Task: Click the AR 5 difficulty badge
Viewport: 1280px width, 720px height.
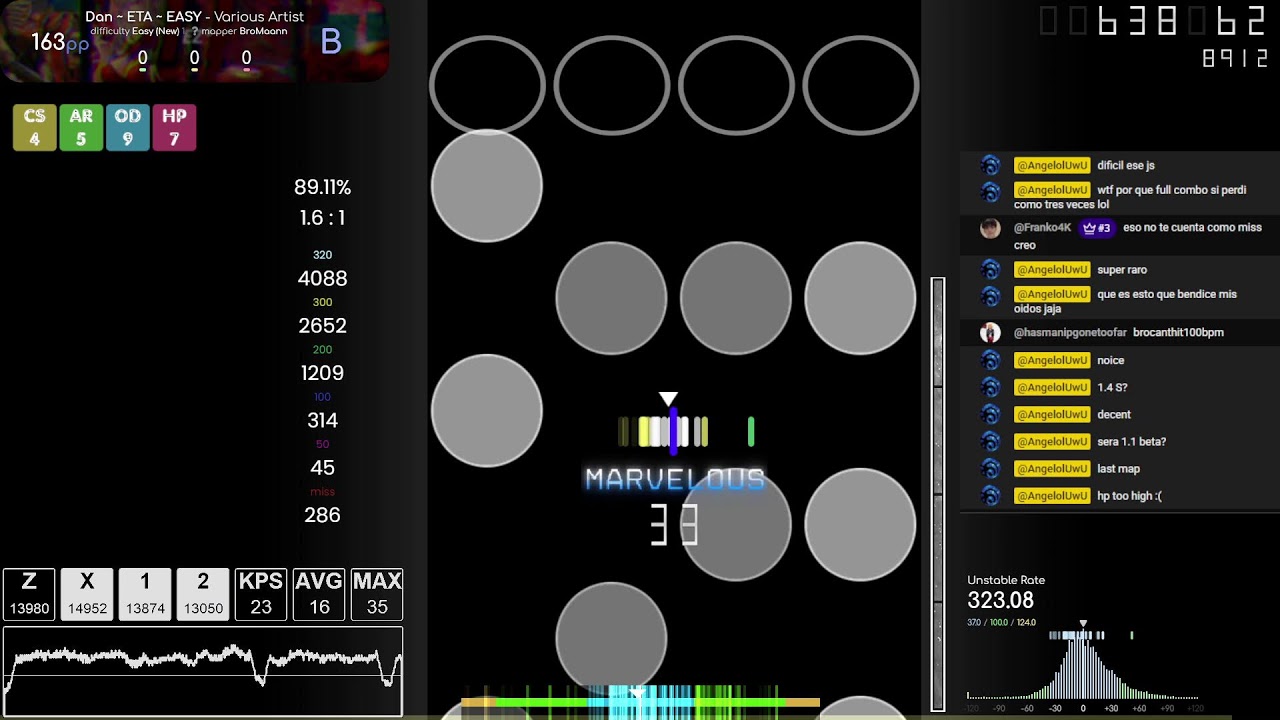Action: (x=81, y=128)
